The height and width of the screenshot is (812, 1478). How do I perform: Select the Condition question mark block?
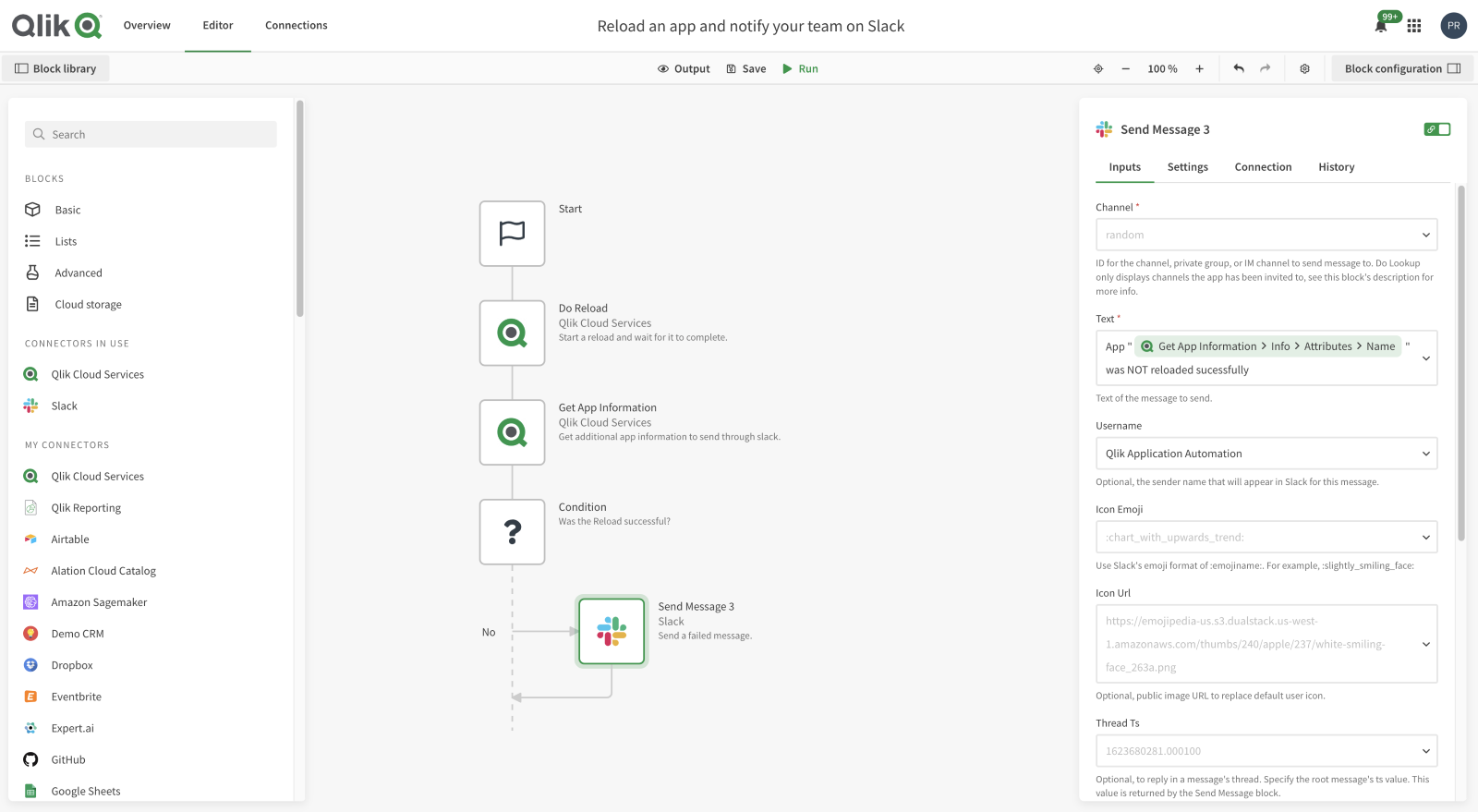(x=512, y=531)
